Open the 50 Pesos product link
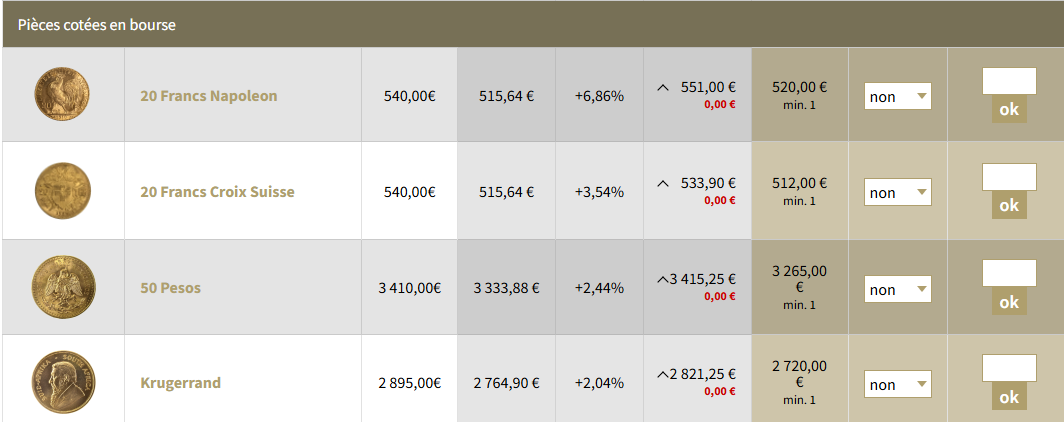This screenshot has width=1064, height=422. pyautogui.click(x=170, y=288)
